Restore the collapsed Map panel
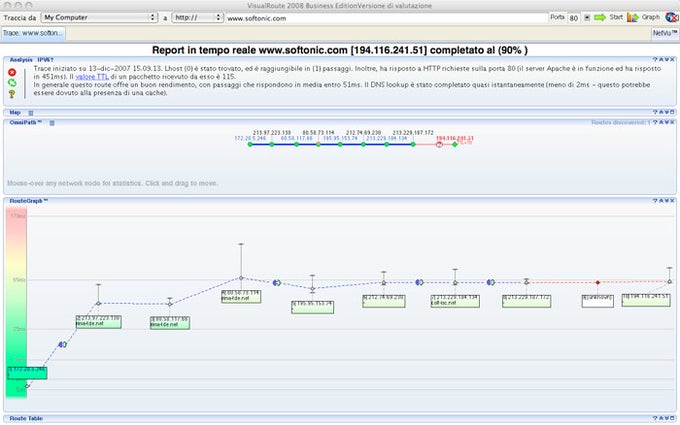Image resolution: width=680 pixels, height=425 pixels. pyautogui.click(x=673, y=112)
